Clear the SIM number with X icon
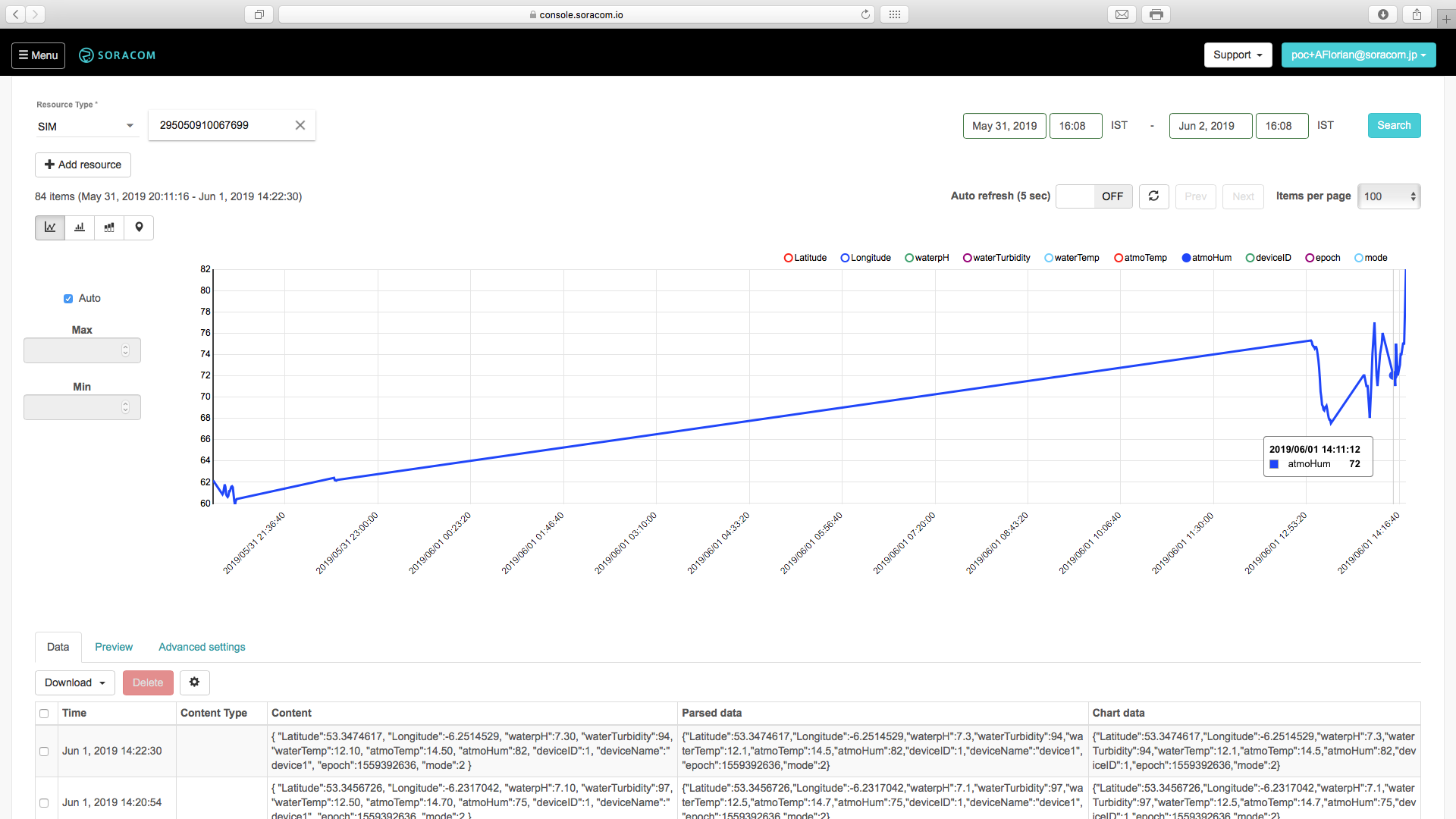Screen dimensions: 1456x819 [x=300, y=125]
